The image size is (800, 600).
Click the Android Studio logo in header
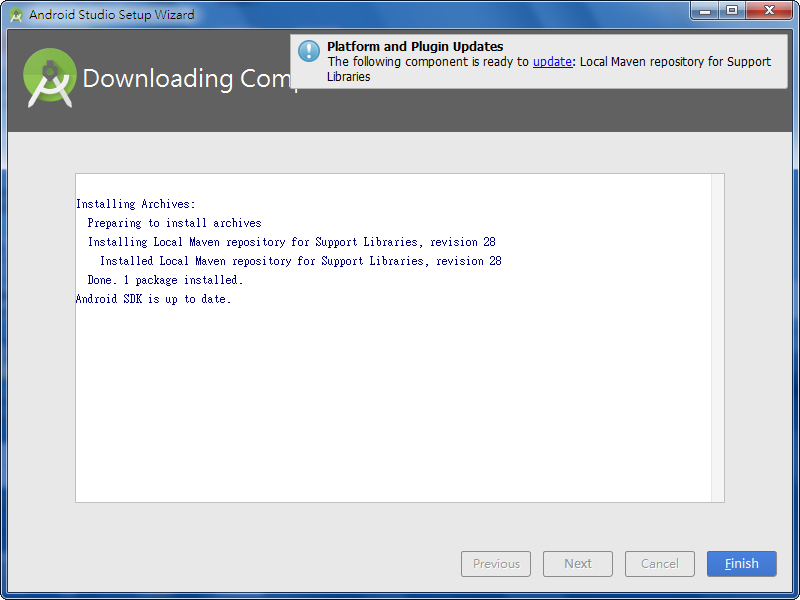49,78
